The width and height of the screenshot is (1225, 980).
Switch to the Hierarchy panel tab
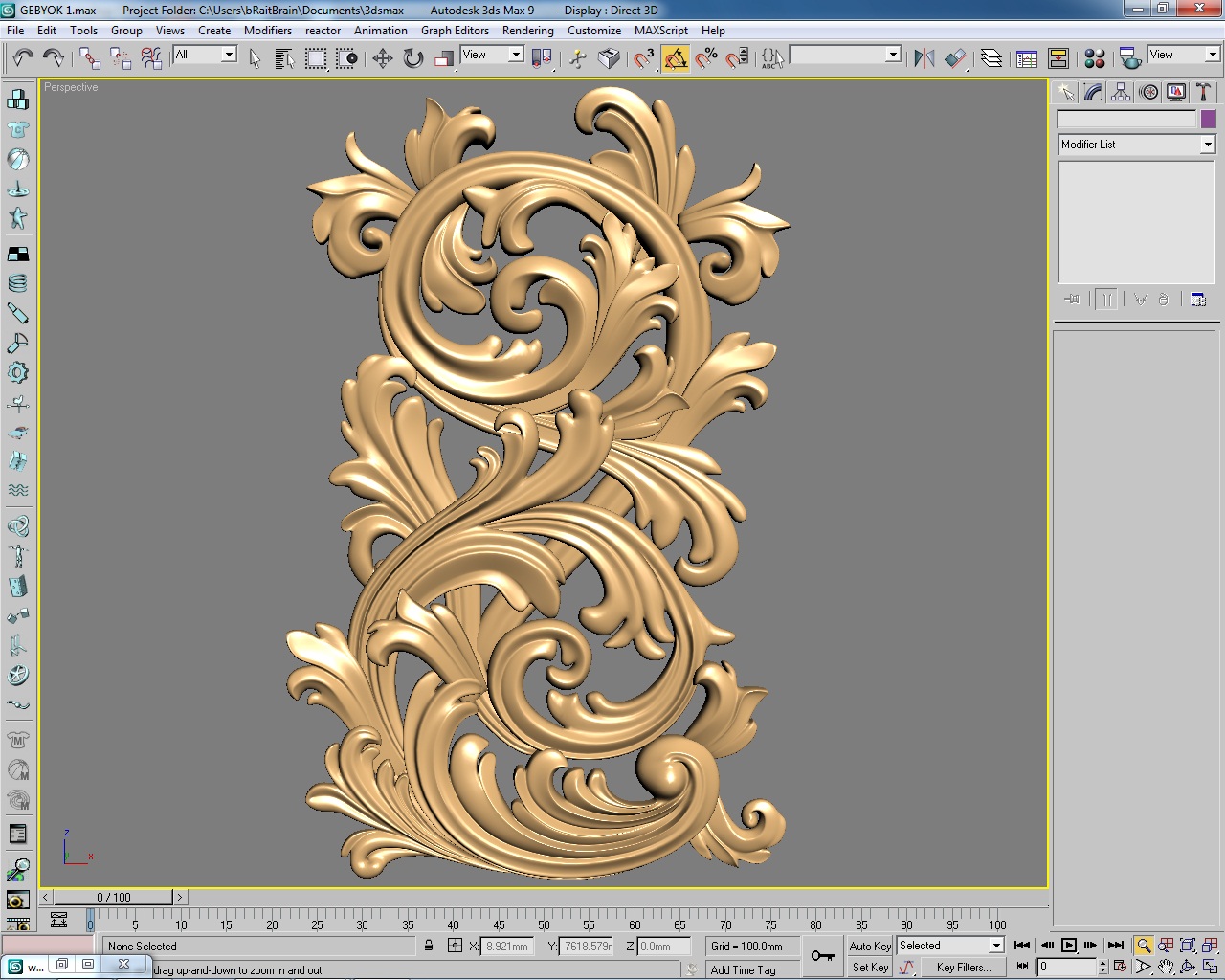[1121, 92]
